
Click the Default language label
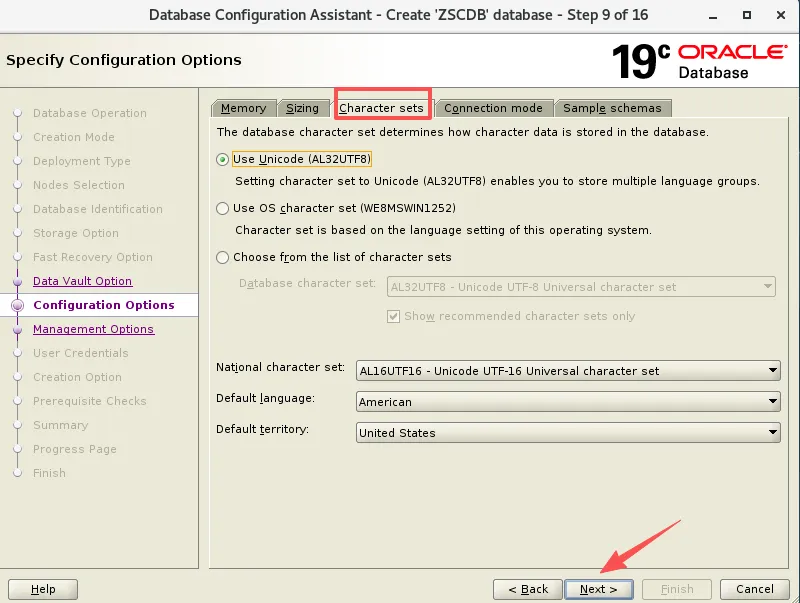coord(265,398)
